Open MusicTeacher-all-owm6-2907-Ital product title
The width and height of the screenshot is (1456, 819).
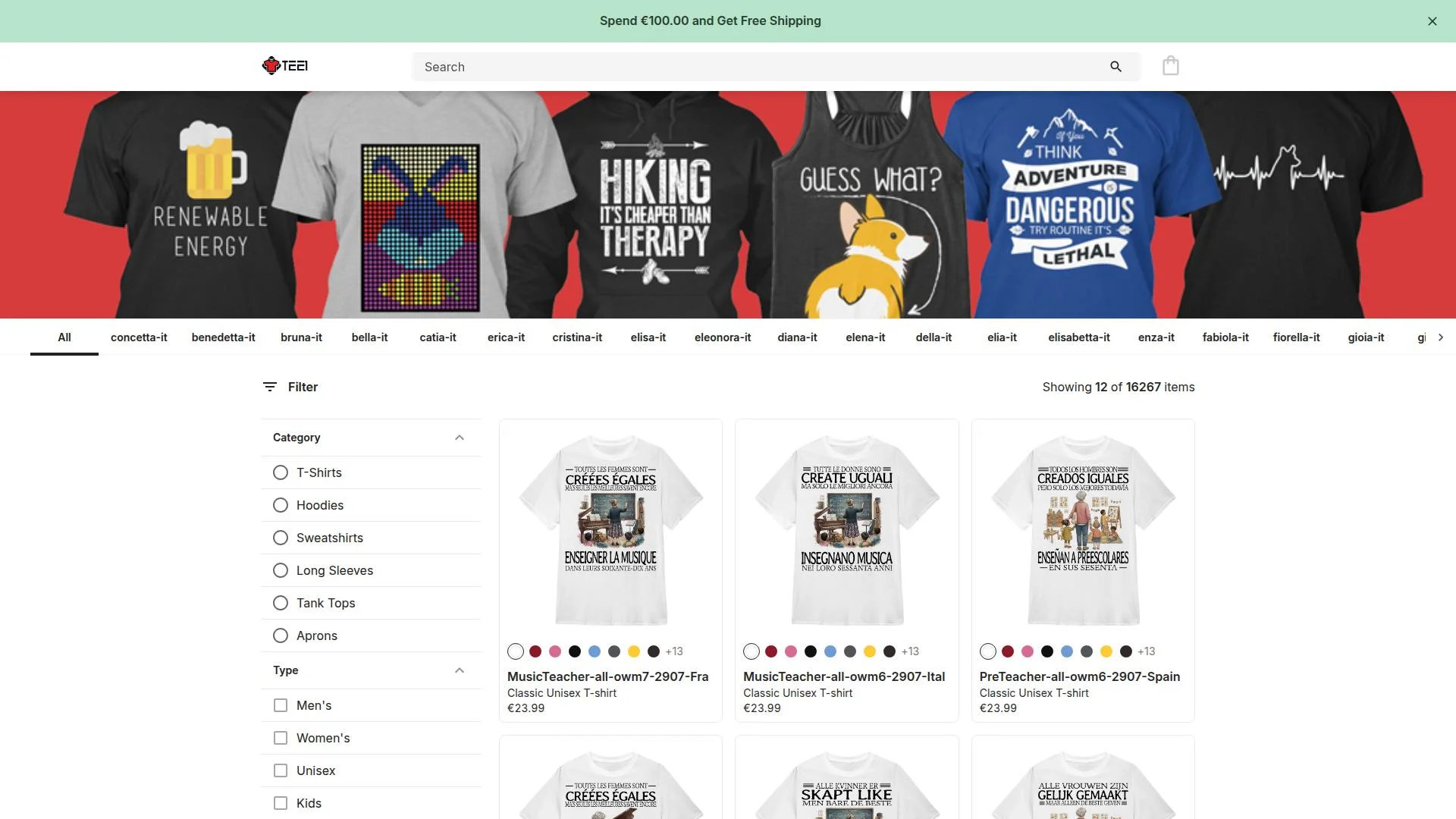tap(844, 676)
